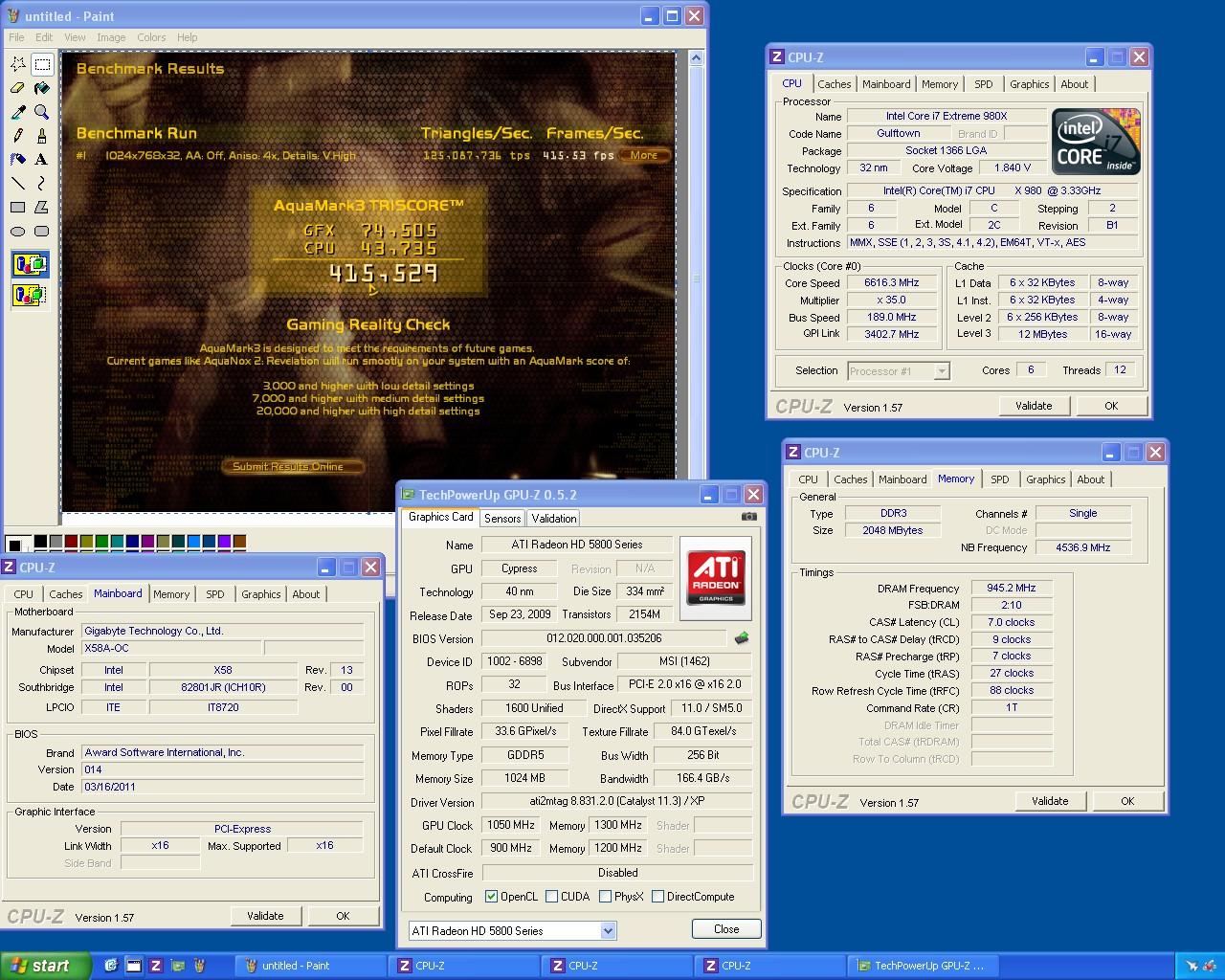The height and width of the screenshot is (980, 1225).
Task: Pick the dark red color swatch in Paint
Action: point(71,543)
